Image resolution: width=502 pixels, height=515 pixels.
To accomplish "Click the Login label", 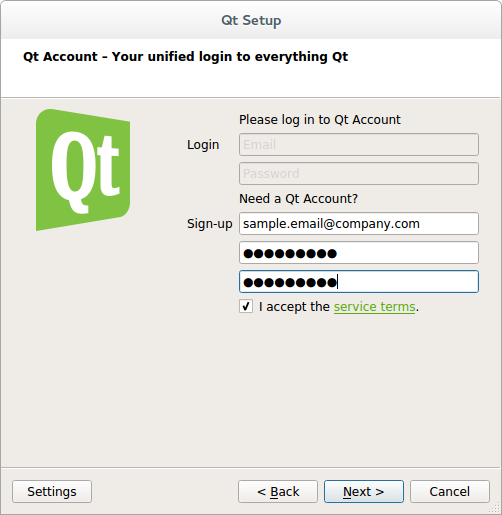I will pos(203,145).
